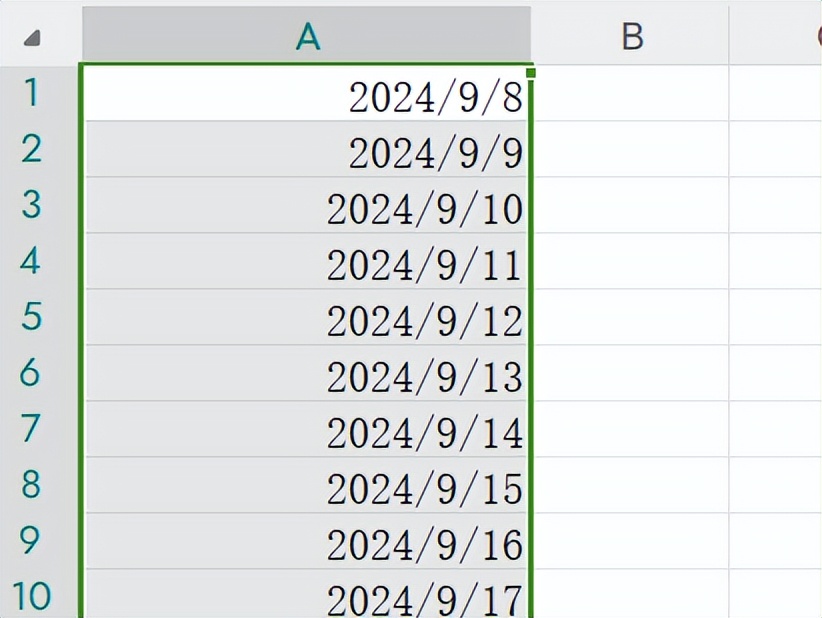Select column A header
This screenshot has width=822, height=618.
307,35
